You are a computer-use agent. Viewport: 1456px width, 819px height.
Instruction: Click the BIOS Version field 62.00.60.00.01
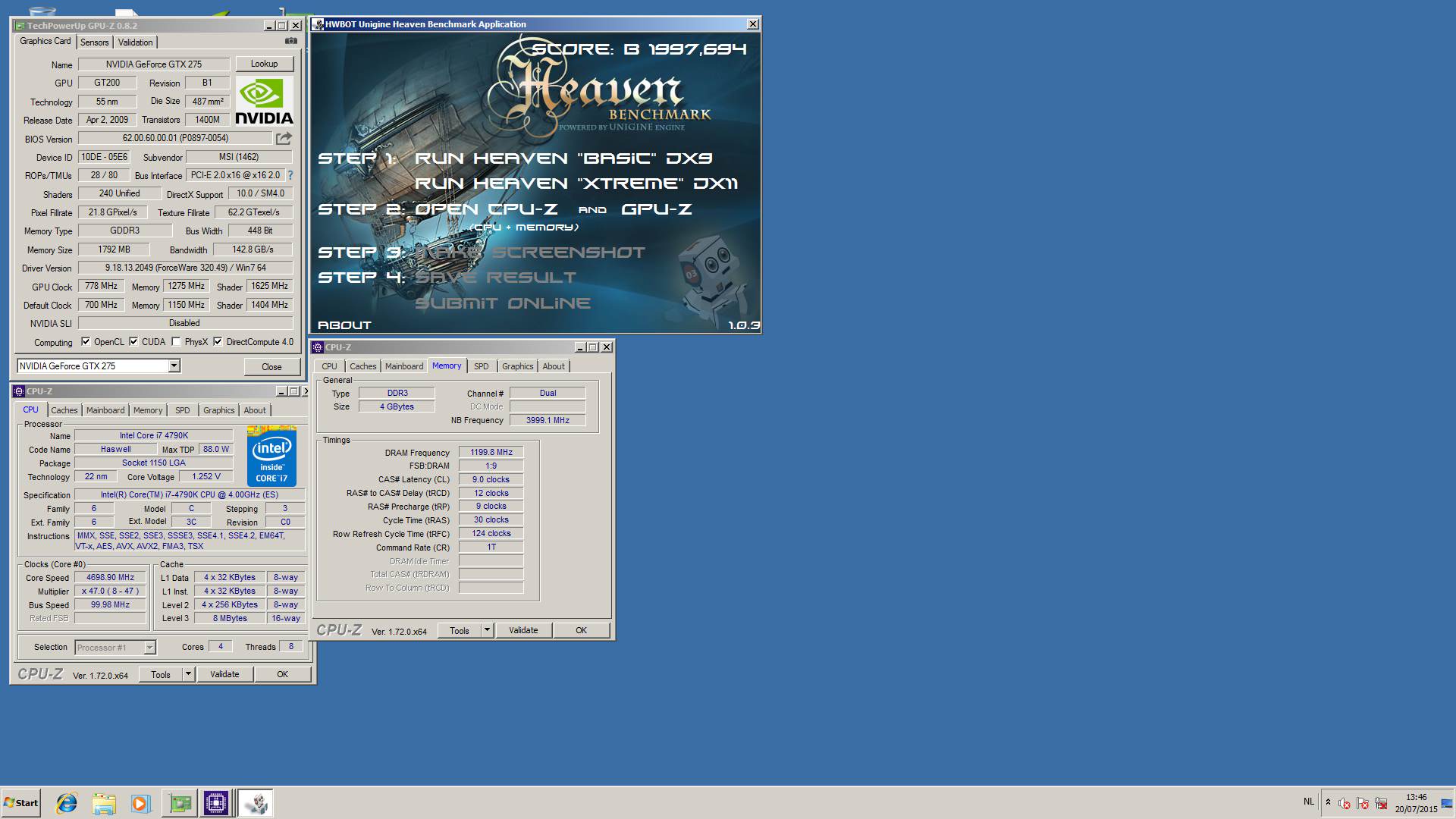coord(175,138)
